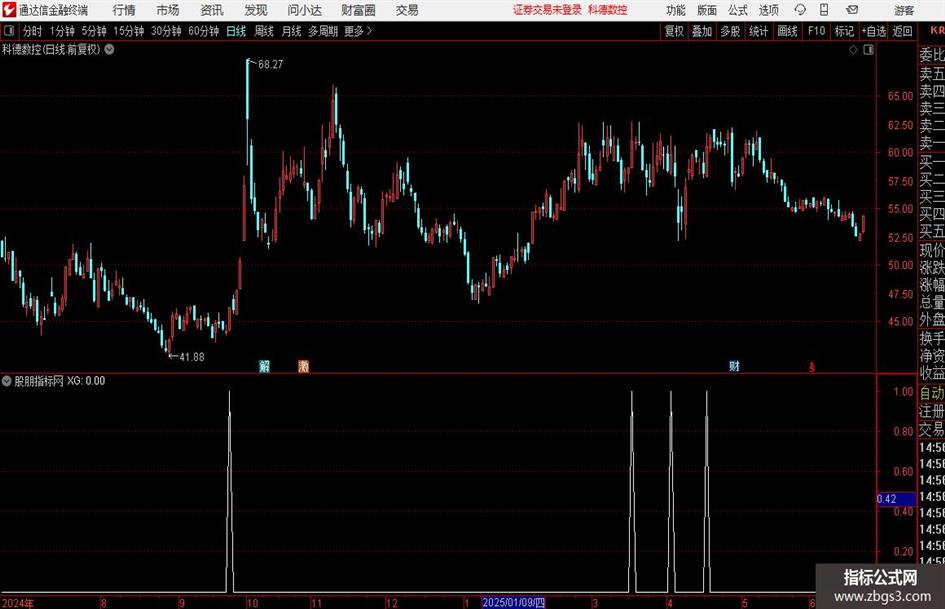Open the 版面 menu
The image size is (945, 609).
706,10
